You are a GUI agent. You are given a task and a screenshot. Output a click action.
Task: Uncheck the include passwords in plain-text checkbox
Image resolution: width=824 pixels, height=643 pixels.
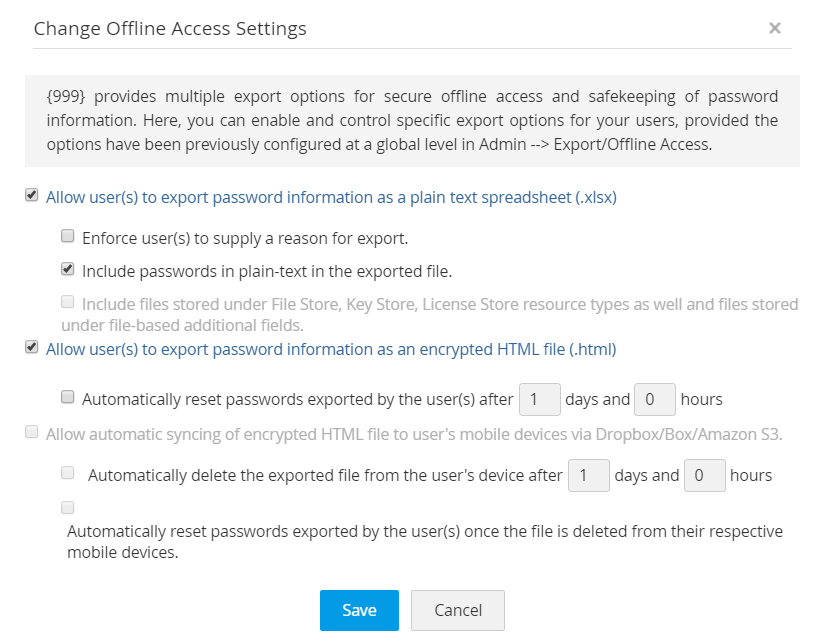(68, 269)
